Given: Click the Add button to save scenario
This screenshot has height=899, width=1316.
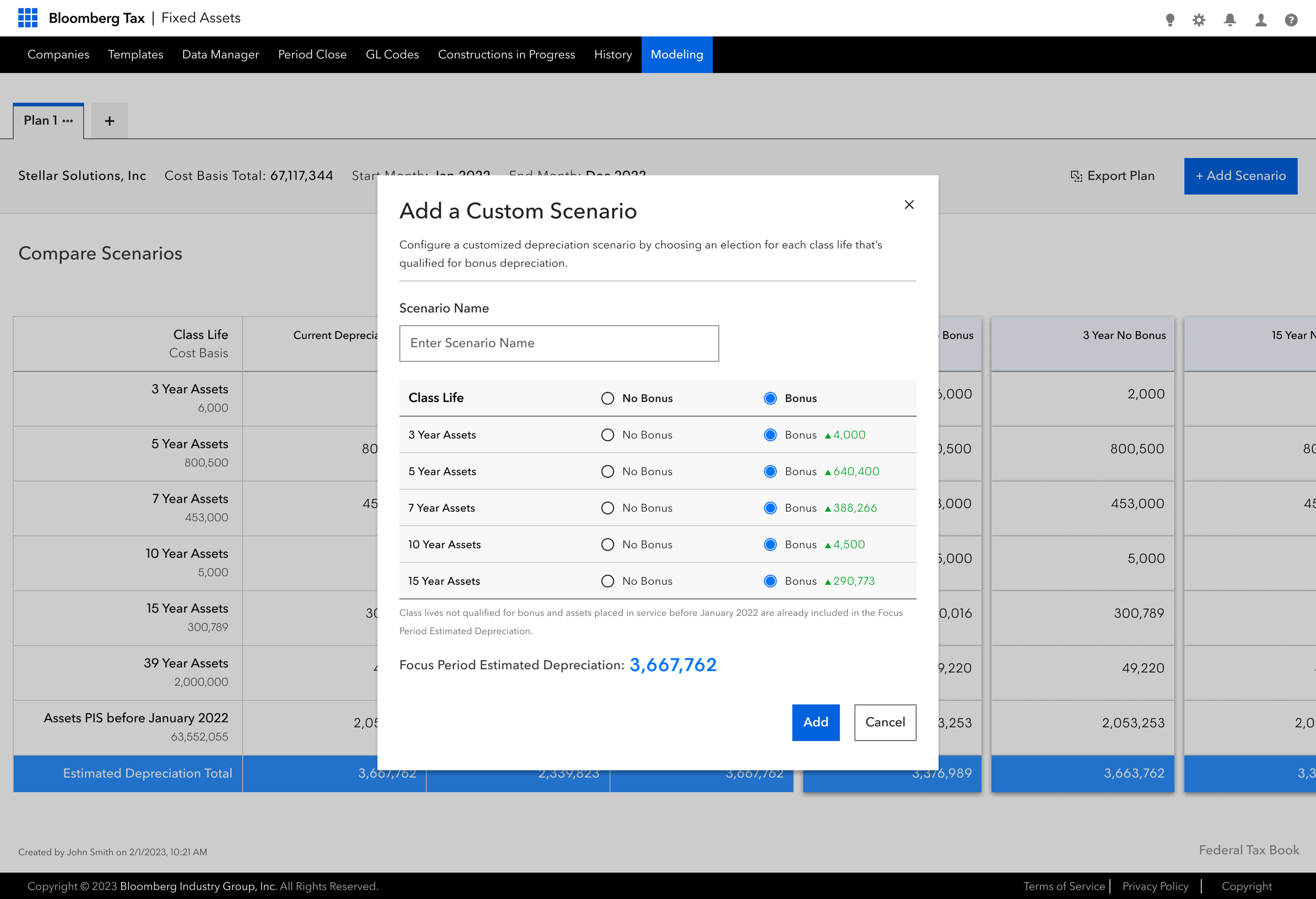Looking at the screenshot, I should click(x=815, y=722).
